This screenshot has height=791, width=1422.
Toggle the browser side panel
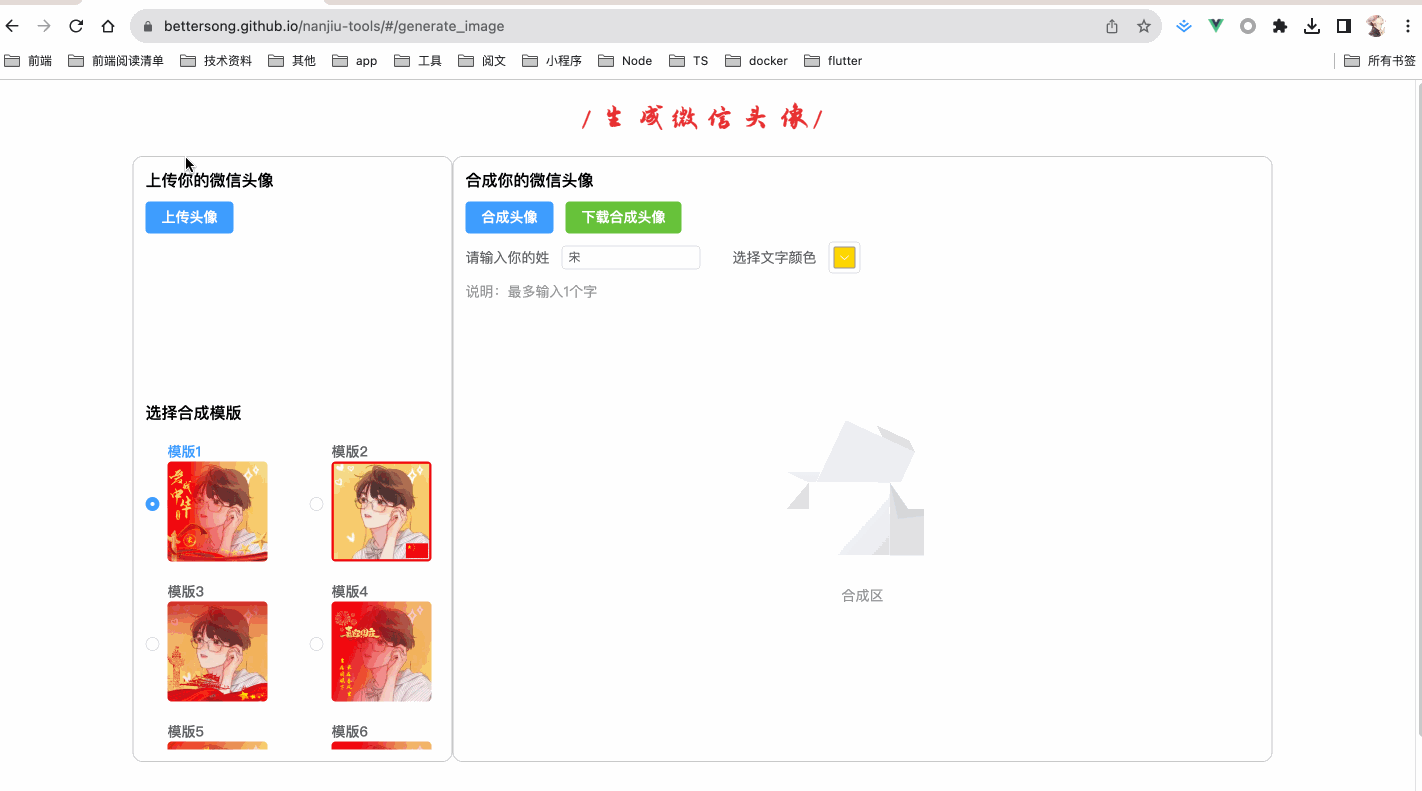pyautogui.click(x=1344, y=26)
